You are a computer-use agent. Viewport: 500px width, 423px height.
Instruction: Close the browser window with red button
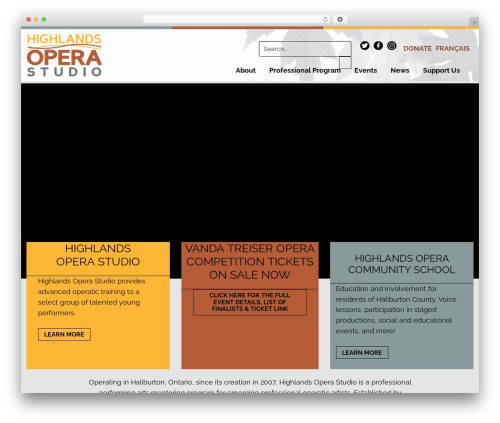pos(29,20)
